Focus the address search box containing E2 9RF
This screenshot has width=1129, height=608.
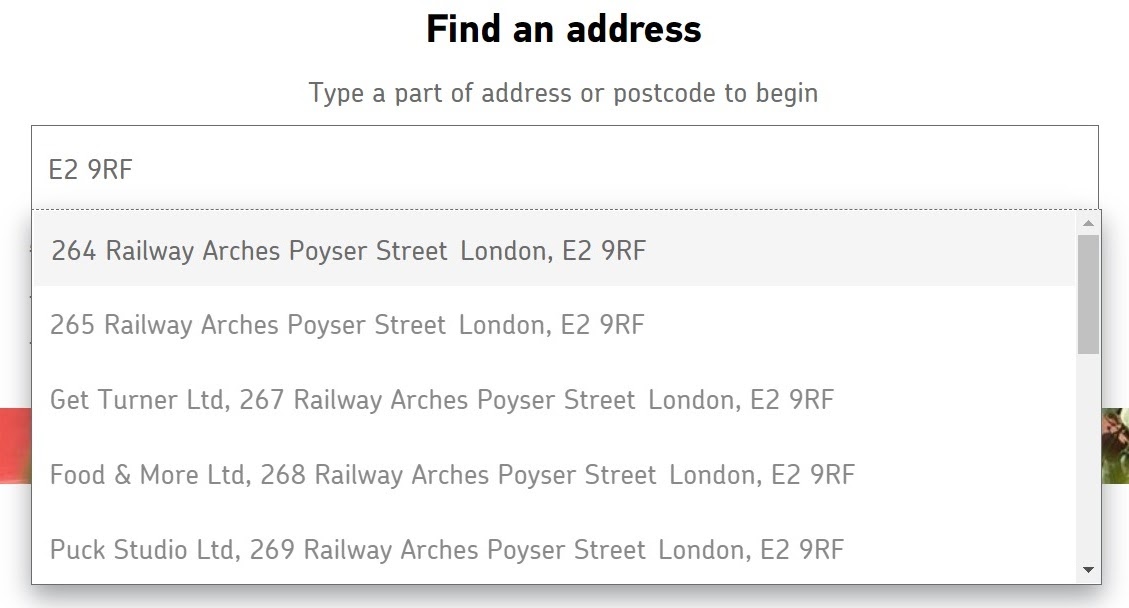[x=564, y=169]
